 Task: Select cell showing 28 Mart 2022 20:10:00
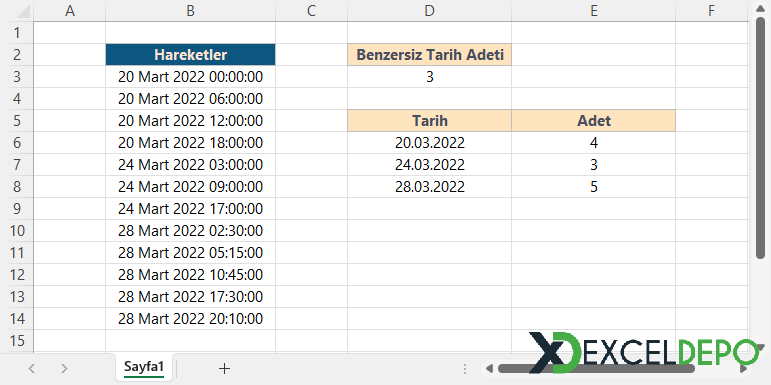pyautogui.click(x=190, y=319)
